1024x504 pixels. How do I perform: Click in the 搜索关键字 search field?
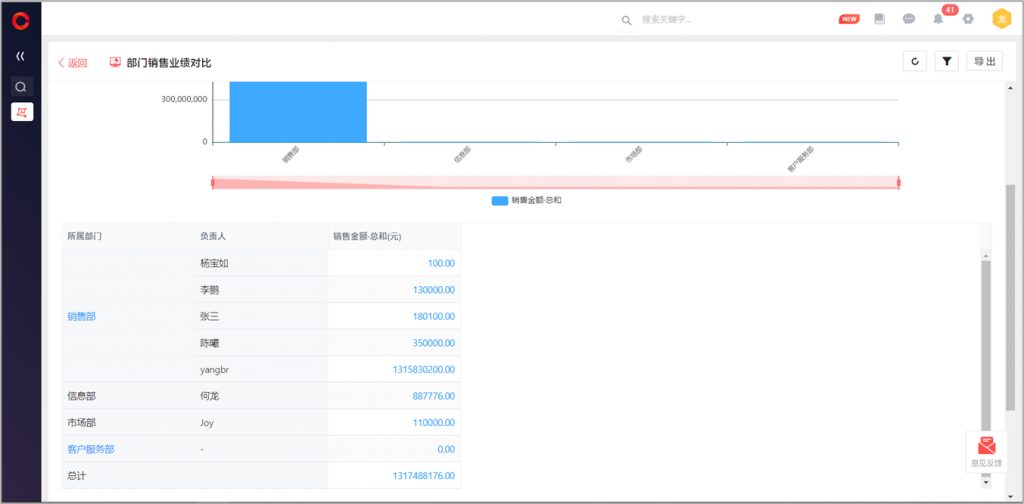[x=700, y=19]
